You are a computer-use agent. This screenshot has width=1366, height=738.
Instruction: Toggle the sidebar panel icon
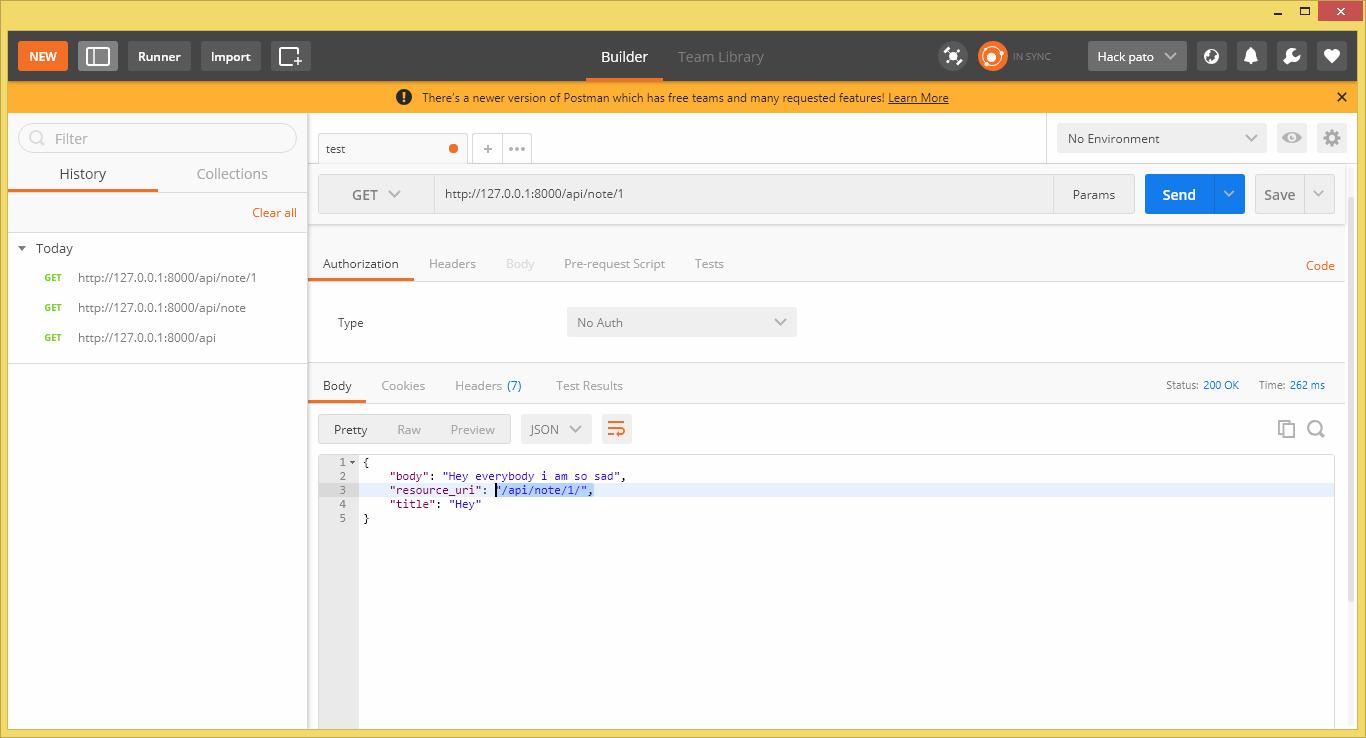97,56
